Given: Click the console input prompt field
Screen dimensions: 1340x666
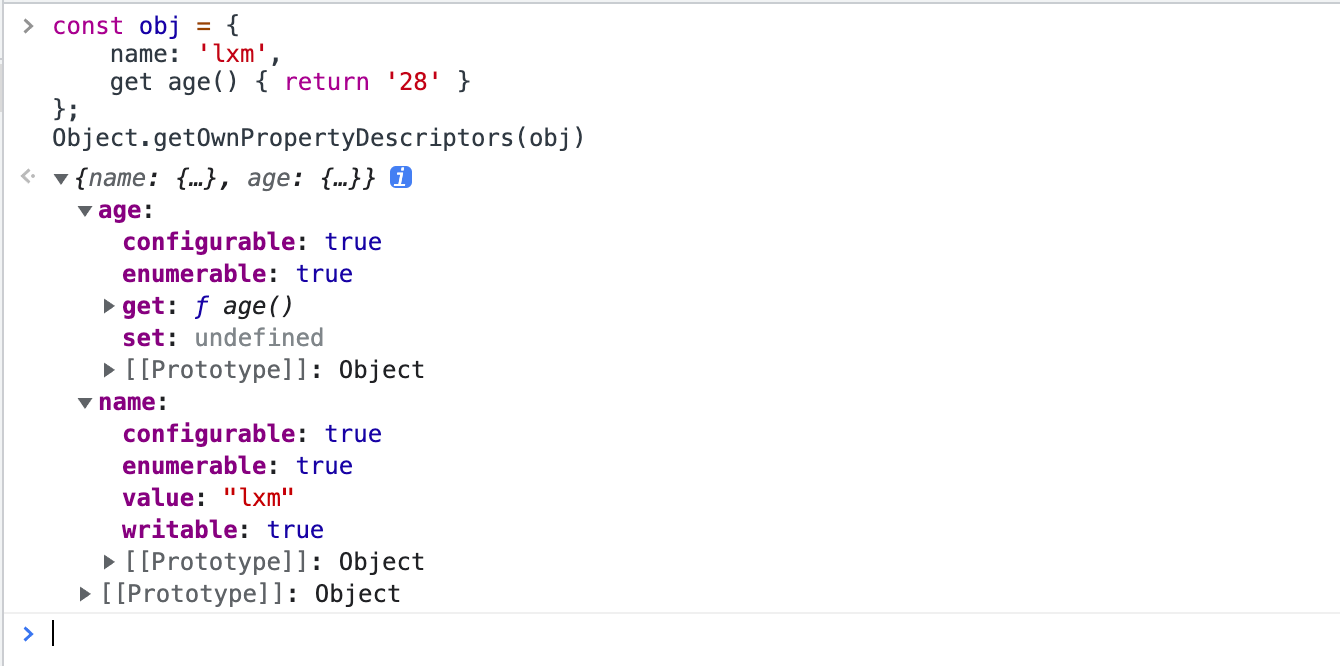Looking at the screenshot, I should (x=690, y=633).
